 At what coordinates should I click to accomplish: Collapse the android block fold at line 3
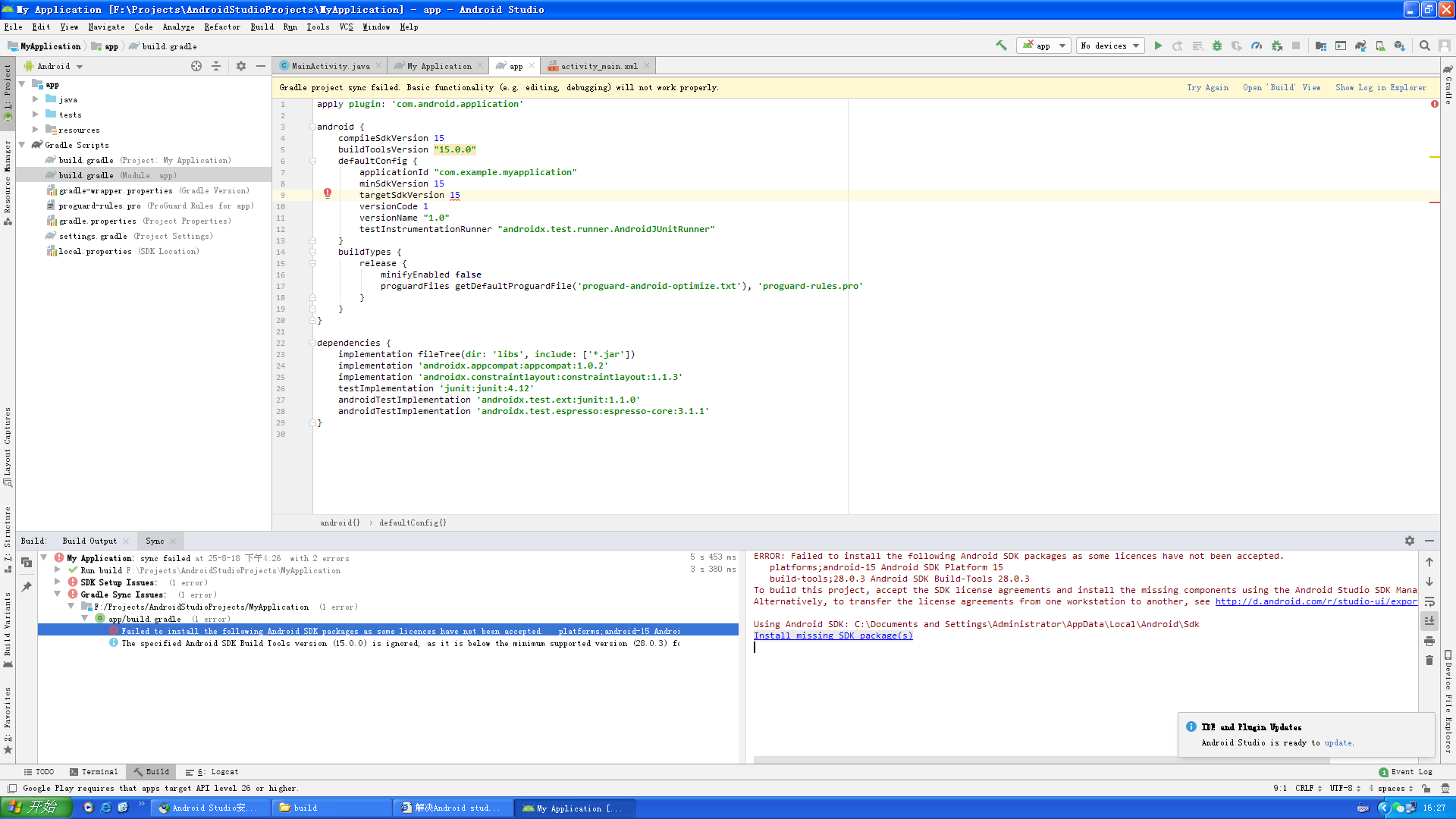tap(312, 127)
